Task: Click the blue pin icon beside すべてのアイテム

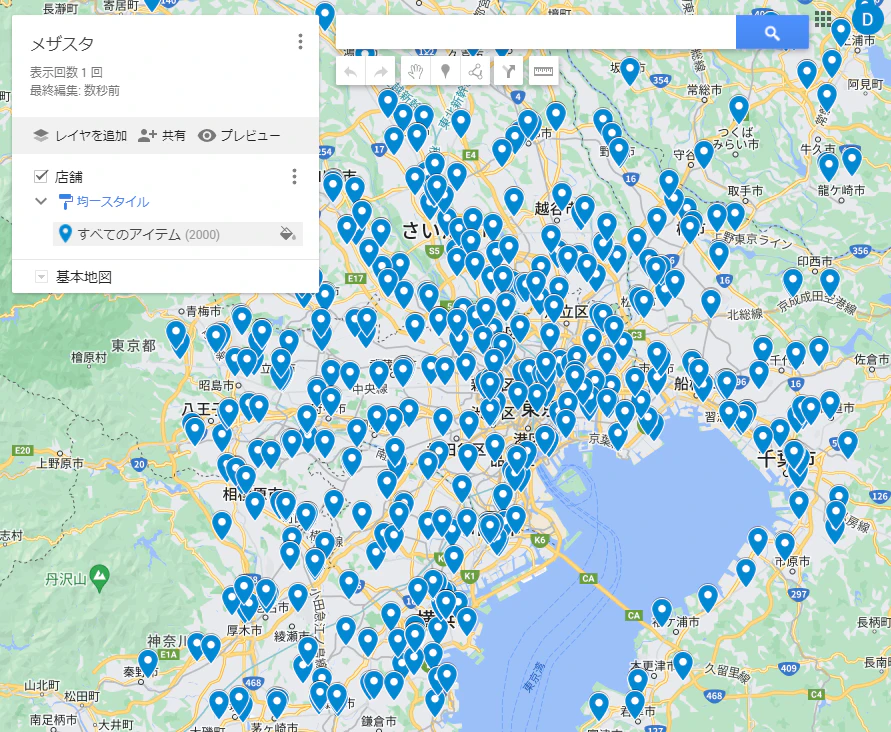Action: click(65, 234)
